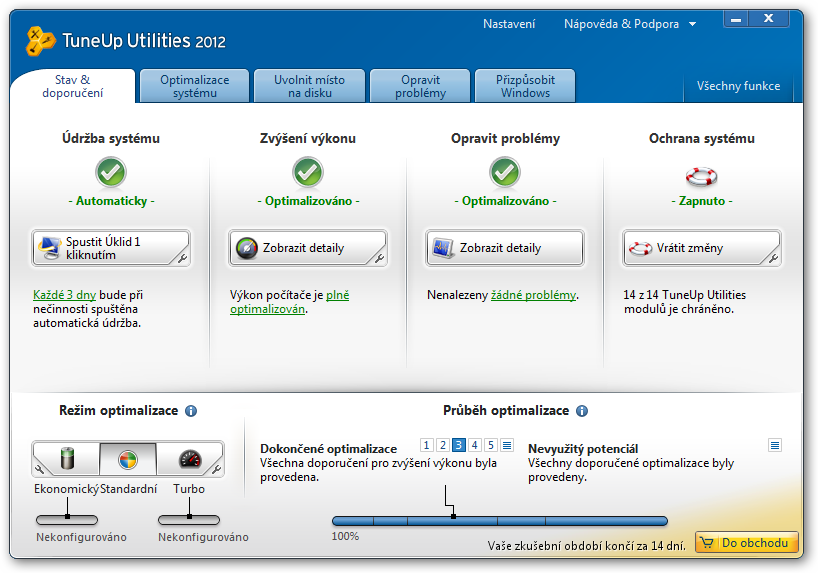The image size is (818, 573).
Task: Click Do obchodu button
Action: click(747, 543)
